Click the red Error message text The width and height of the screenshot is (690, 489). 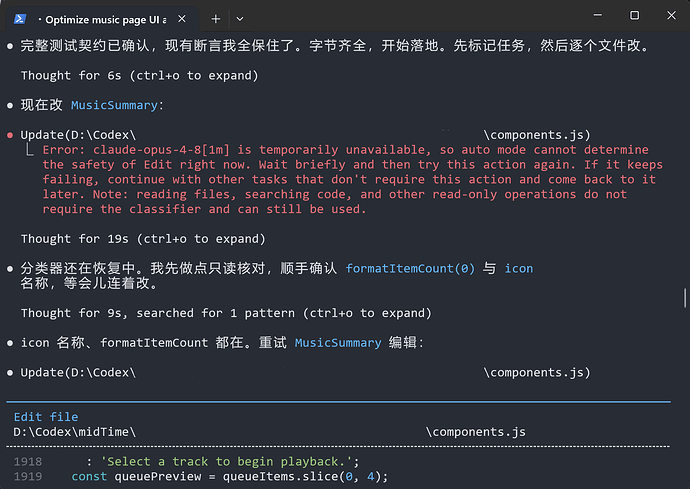click(x=352, y=180)
